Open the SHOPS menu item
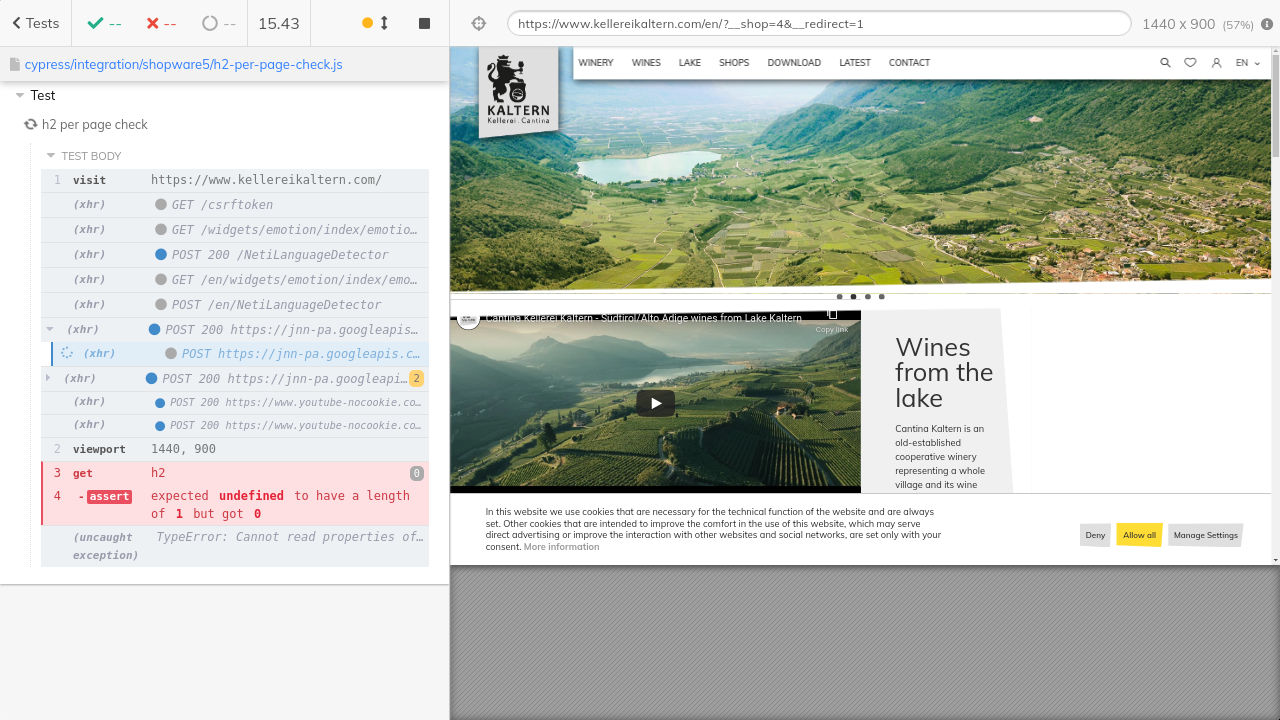 pos(733,63)
